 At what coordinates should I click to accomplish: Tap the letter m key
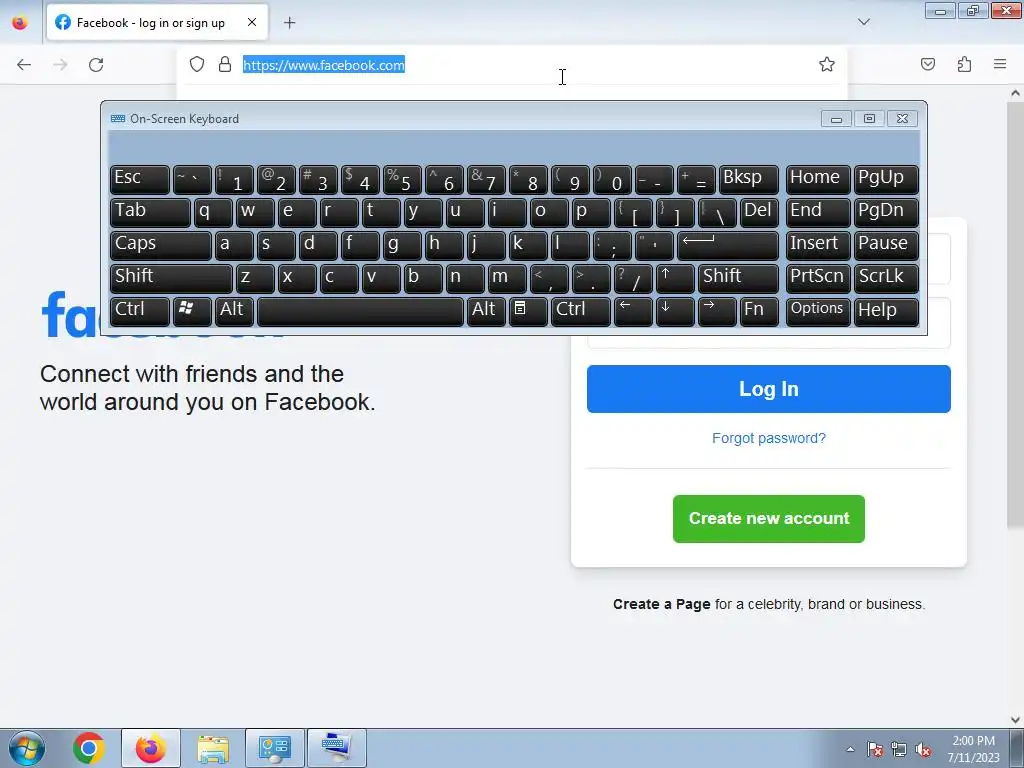(507, 278)
